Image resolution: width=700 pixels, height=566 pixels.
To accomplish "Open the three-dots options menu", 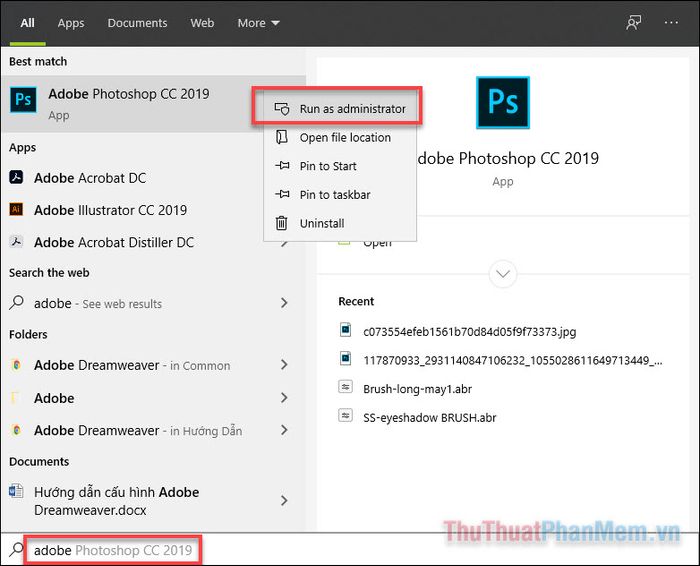I will (671, 22).
